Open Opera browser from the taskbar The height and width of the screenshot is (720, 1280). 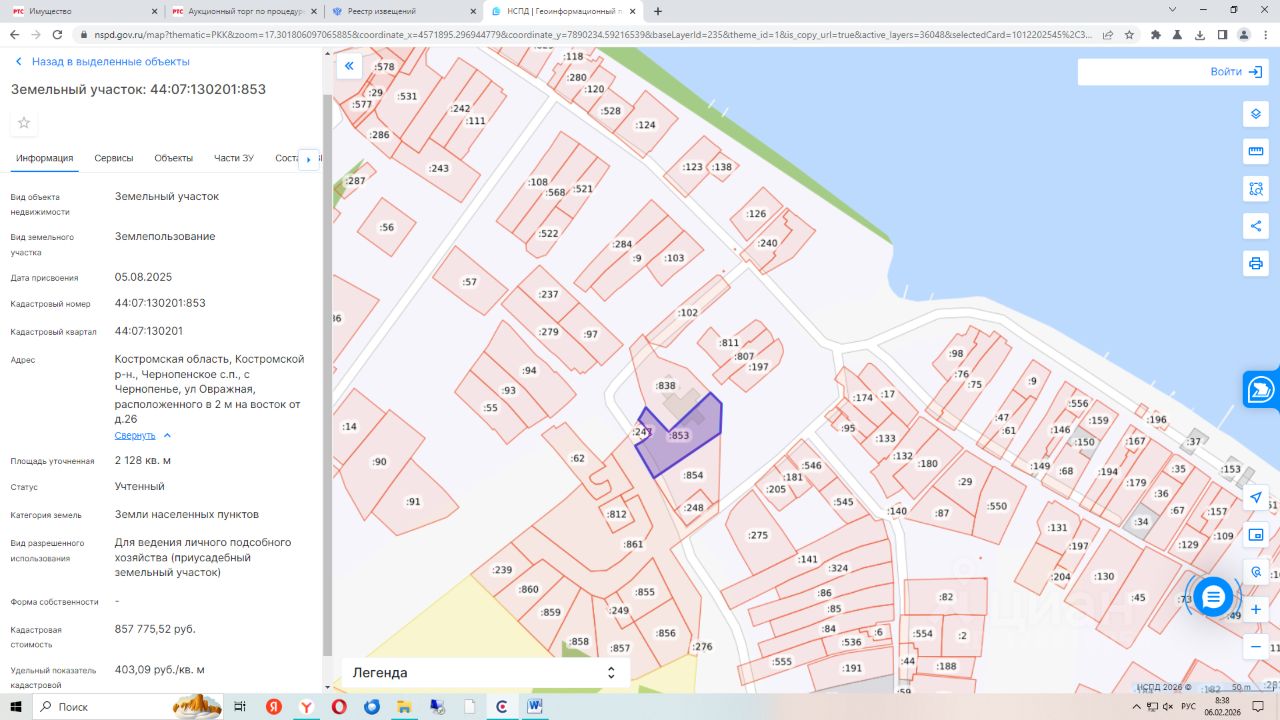click(x=339, y=706)
